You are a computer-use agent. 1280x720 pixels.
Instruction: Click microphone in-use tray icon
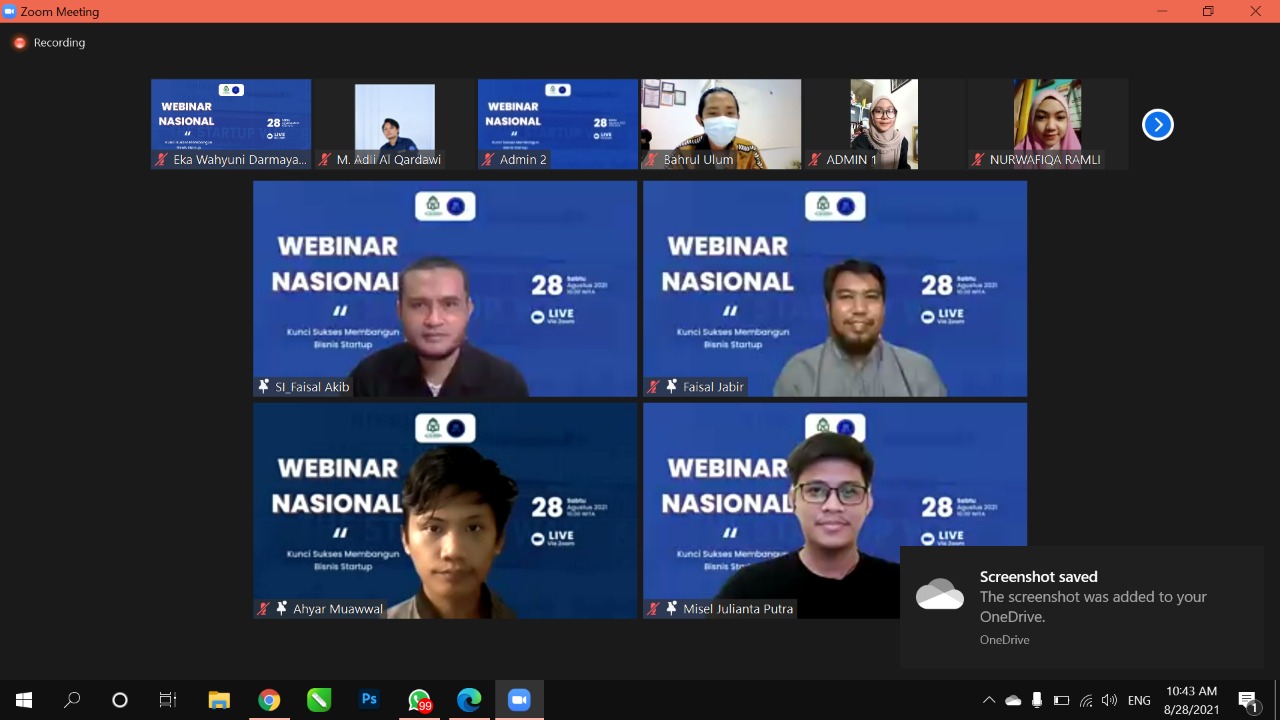[1037, 700]
